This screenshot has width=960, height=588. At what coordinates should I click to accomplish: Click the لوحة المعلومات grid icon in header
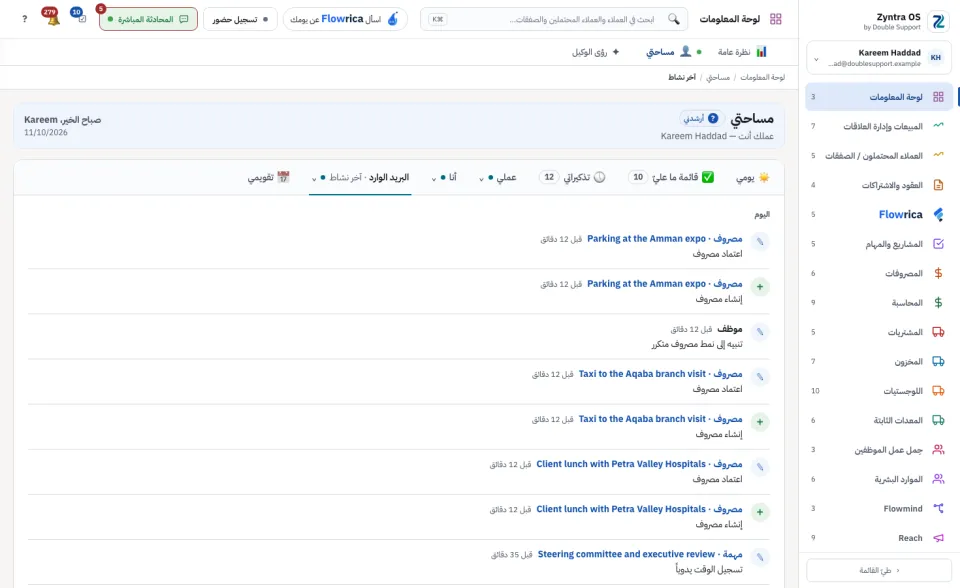[776, 19]
